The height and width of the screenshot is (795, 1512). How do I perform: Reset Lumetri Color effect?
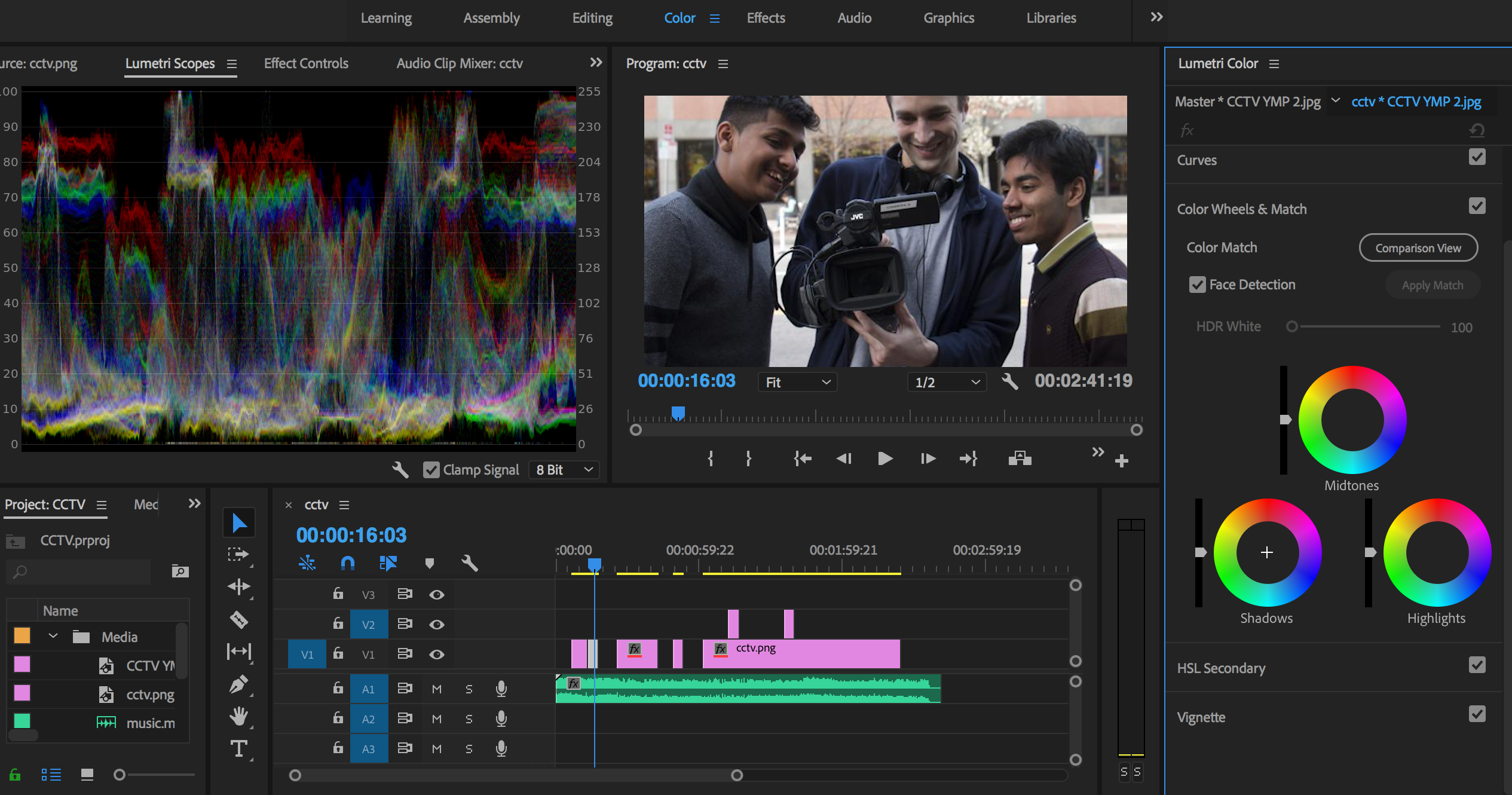pyautogui.click(x=1477, y=130)
